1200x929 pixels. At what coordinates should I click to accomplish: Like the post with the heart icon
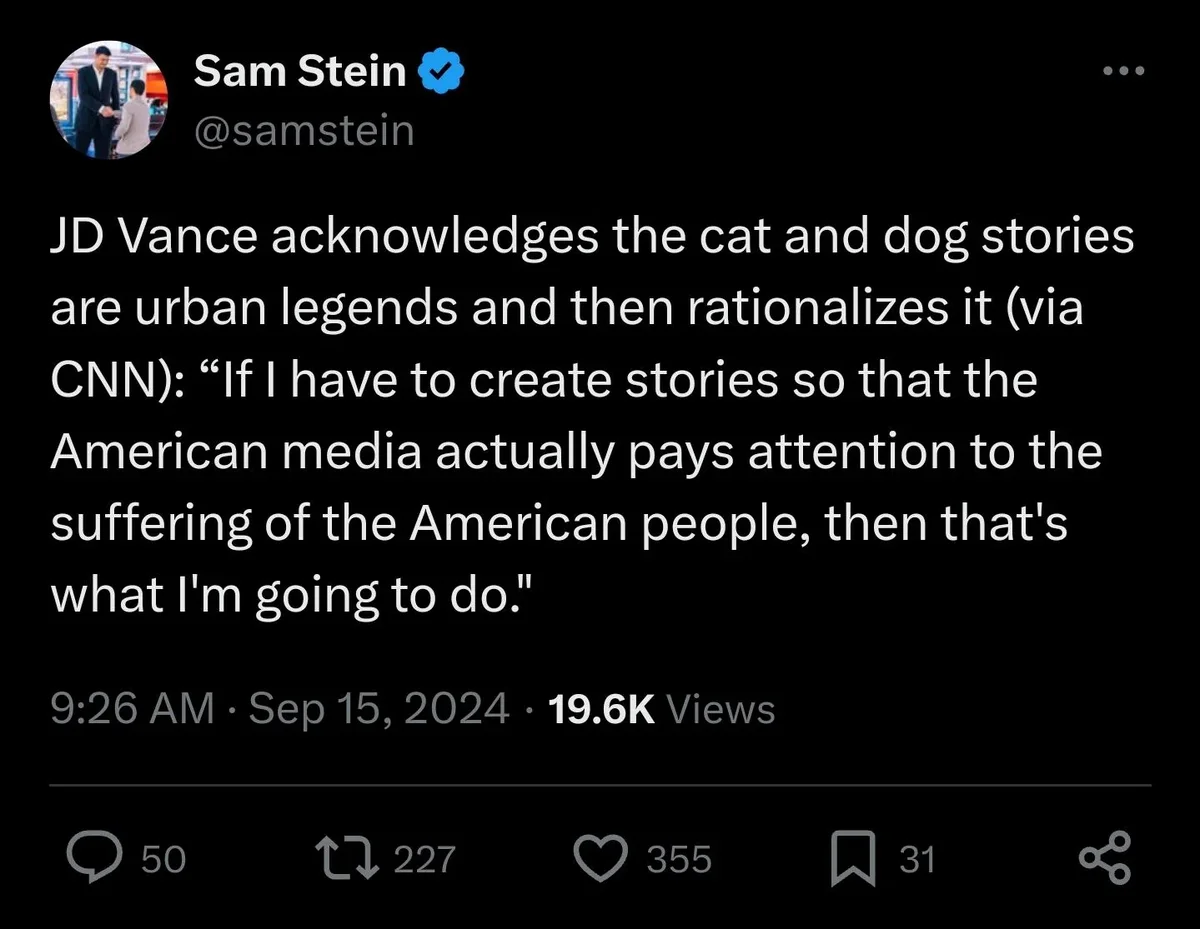click(x=600, y=859)
